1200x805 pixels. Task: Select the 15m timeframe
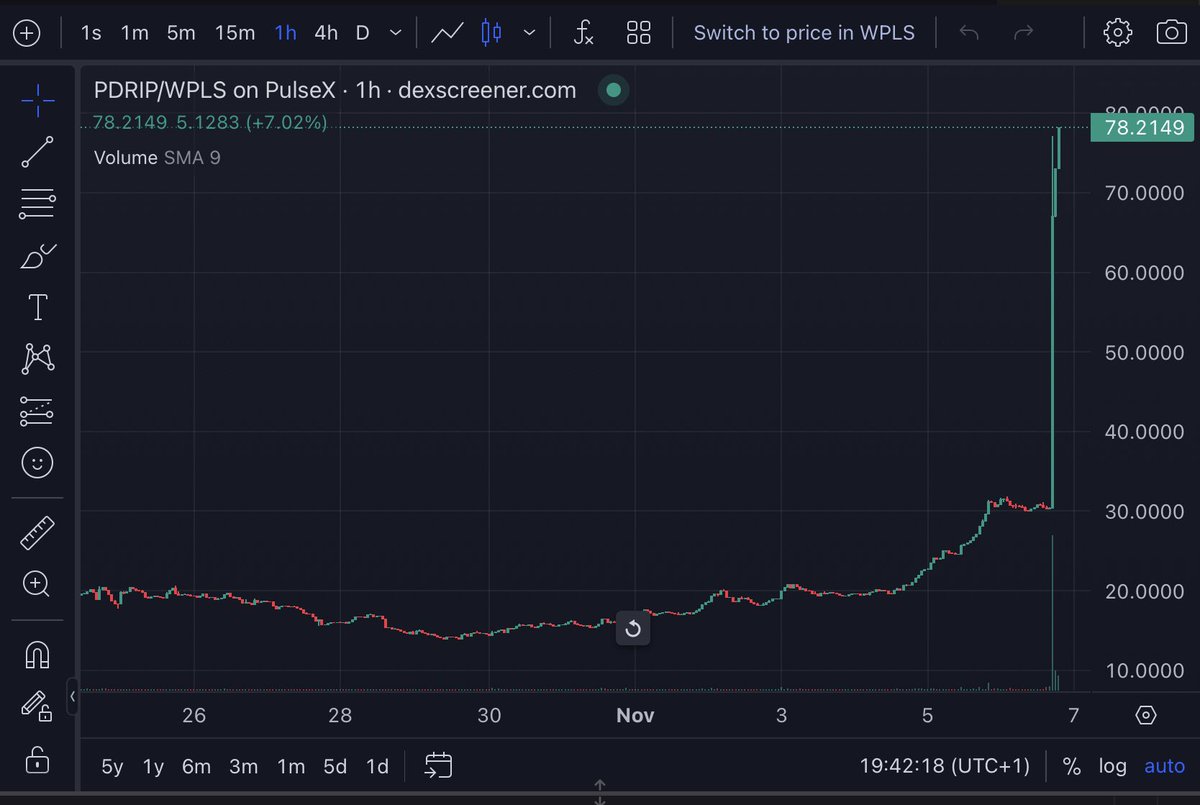pos(235,33)
